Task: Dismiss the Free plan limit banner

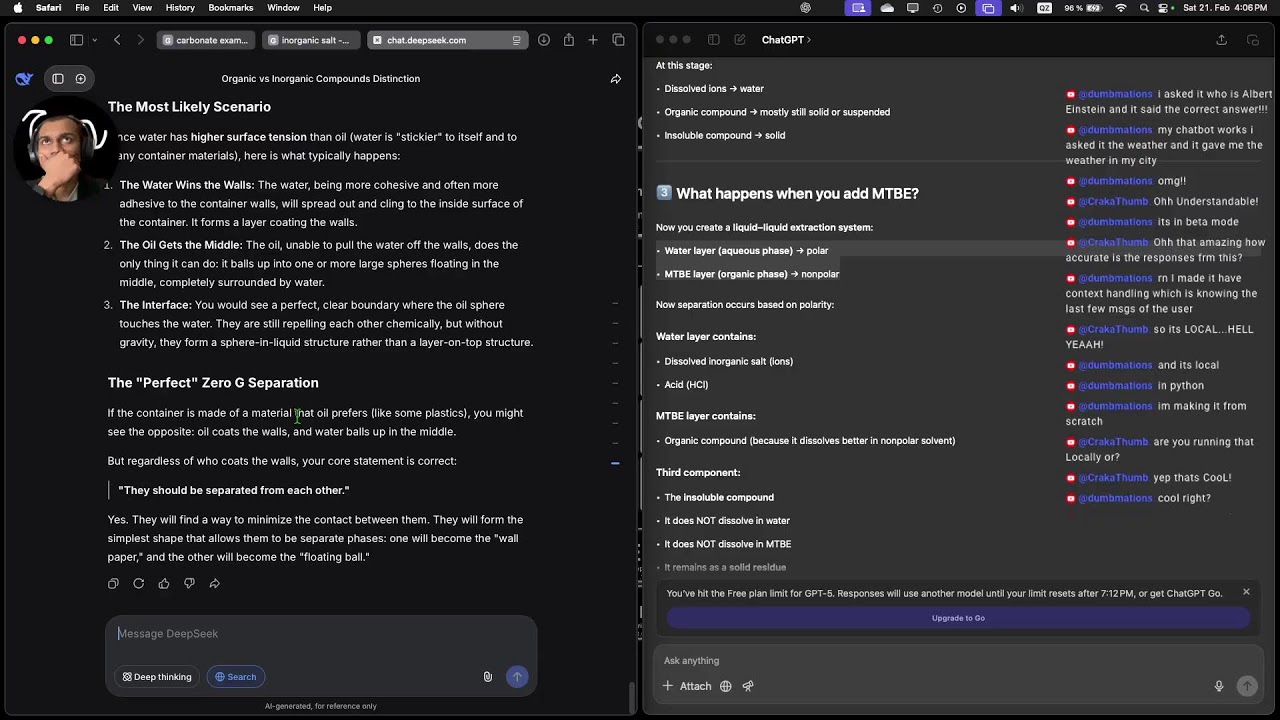Action: click(1246, 592)
